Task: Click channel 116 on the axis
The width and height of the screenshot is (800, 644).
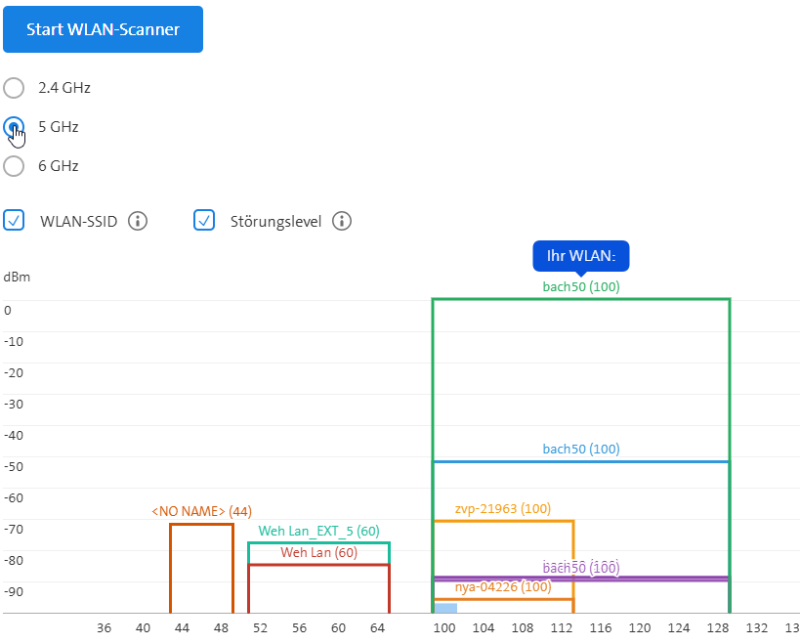Action: (600, 628)
